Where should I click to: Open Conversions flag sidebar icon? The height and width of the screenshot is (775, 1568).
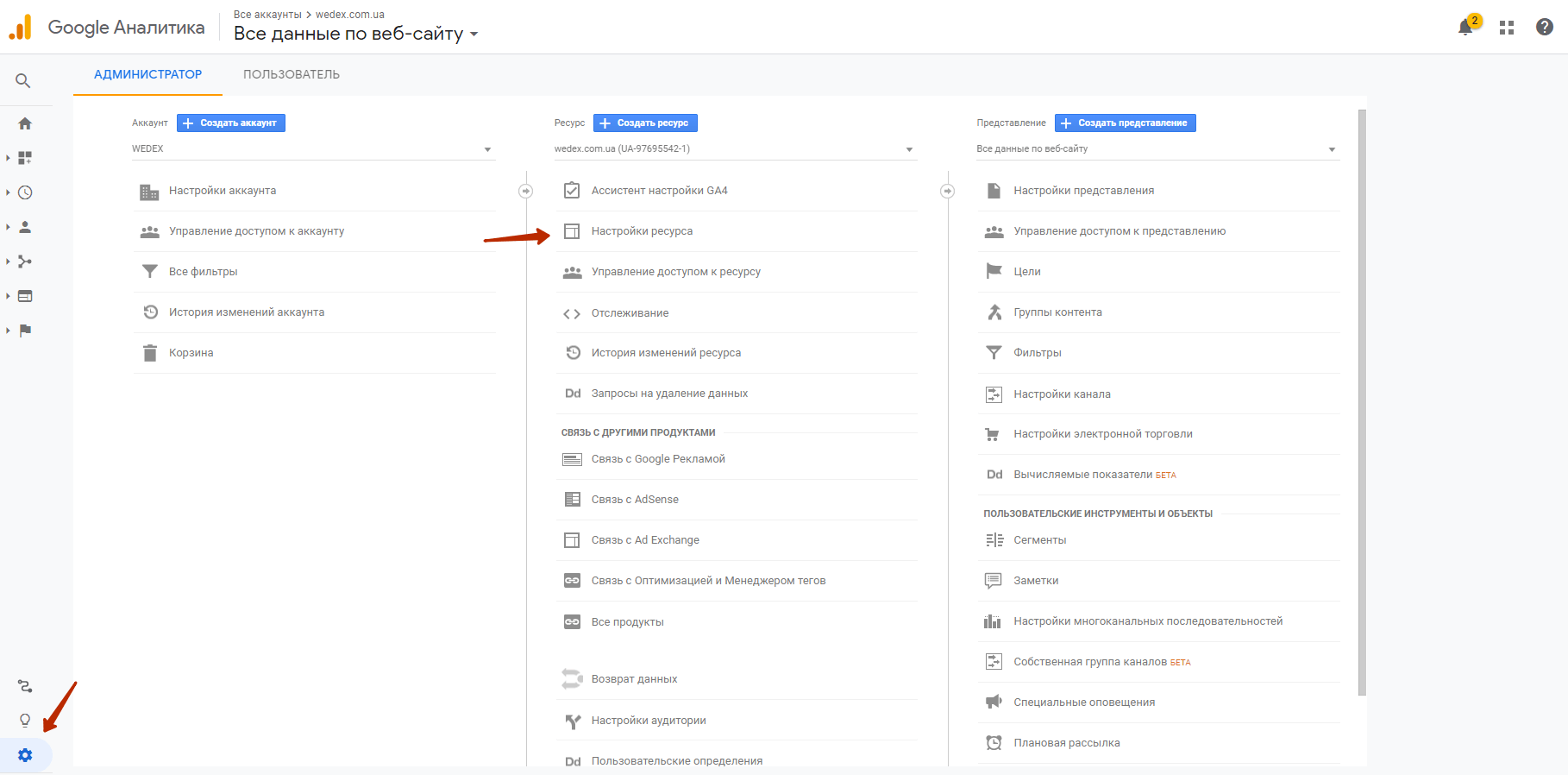(x=25, y=331)
